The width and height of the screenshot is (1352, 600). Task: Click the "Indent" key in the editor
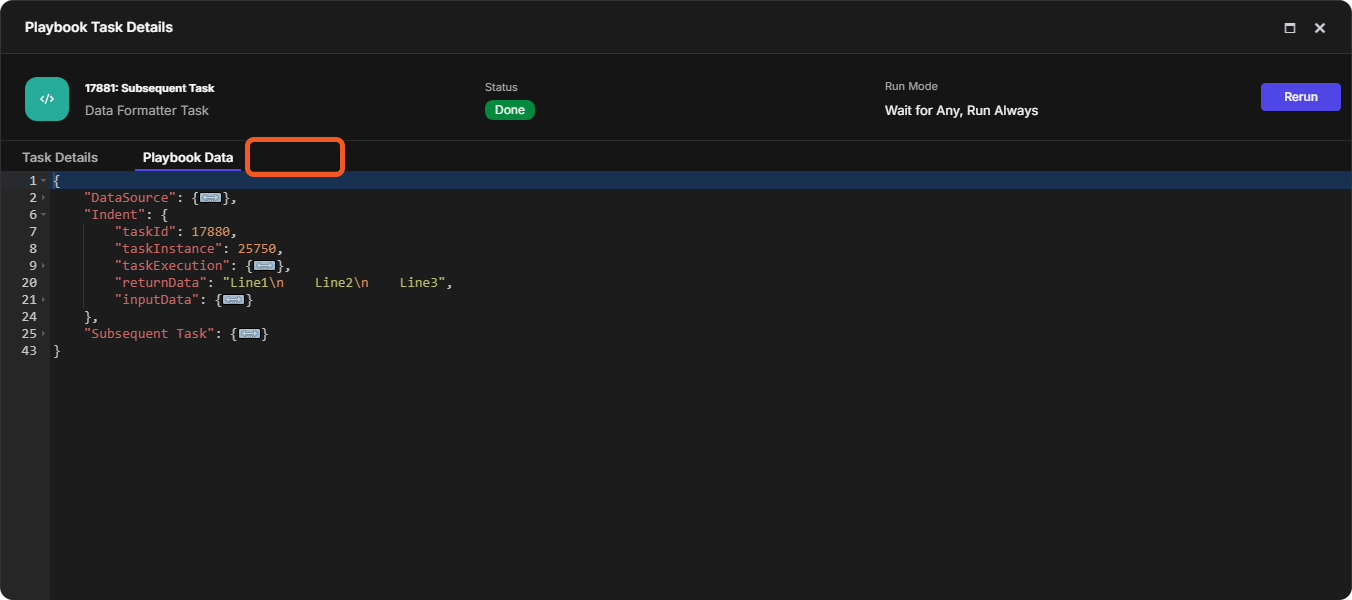(x=114, y=215)
